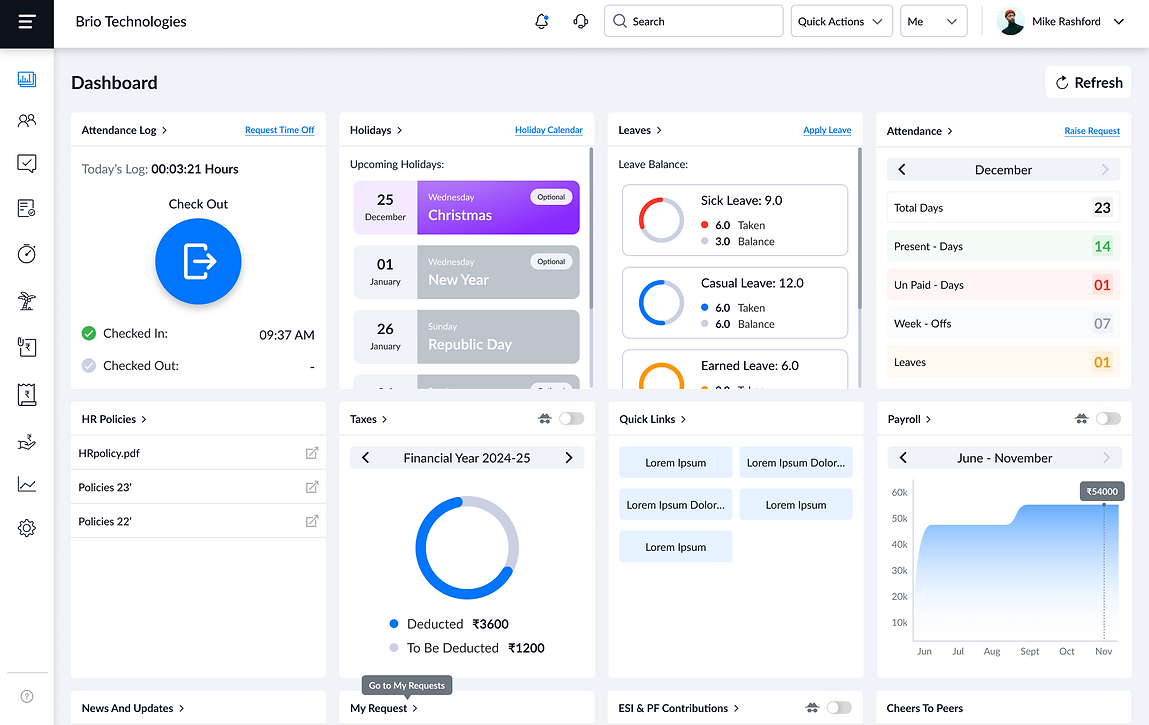Open the hamburger menu icon
The width and height of the screenshot is (1149, 725).
(x=26, y=21)
